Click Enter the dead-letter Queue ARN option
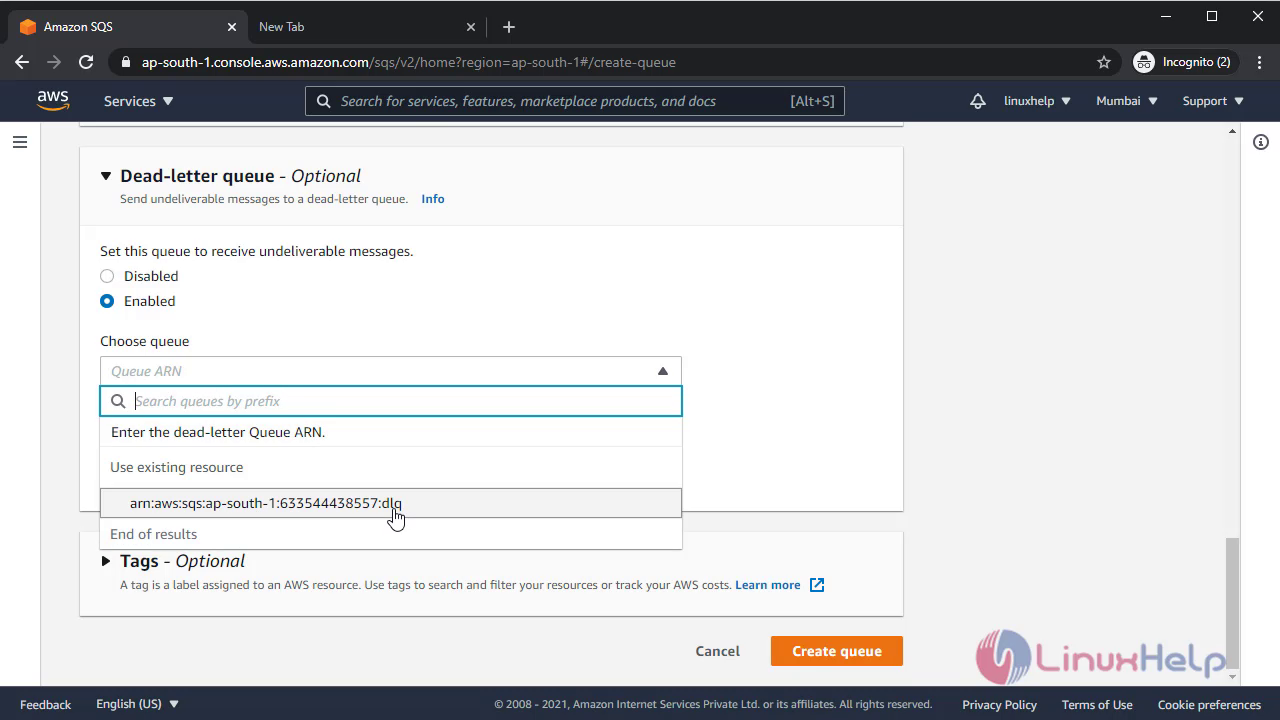Viewport: 1280px width, 720px height. coord(391,432)
